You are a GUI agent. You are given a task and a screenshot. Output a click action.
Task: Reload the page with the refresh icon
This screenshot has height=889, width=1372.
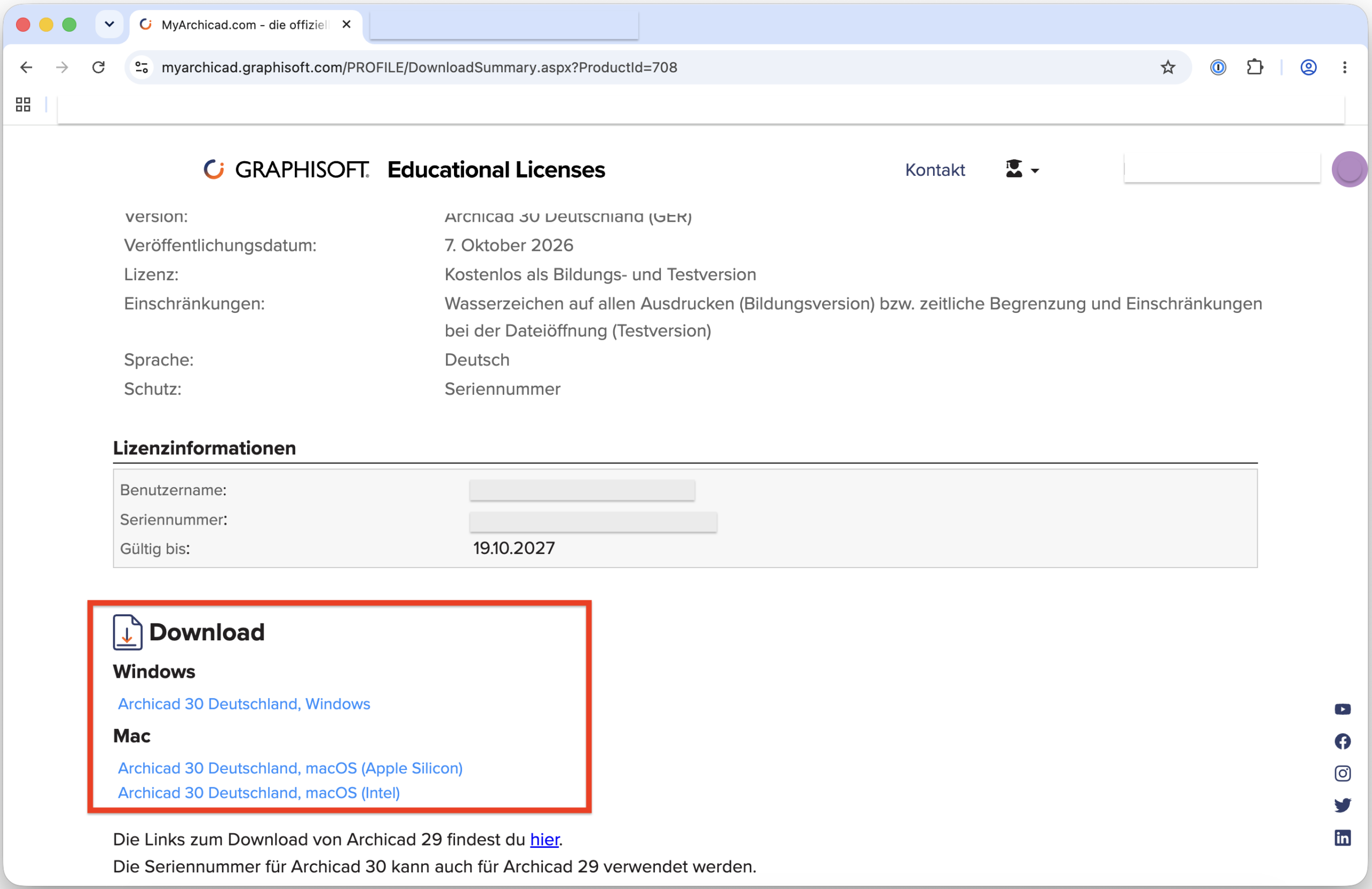(x=99, y=68)
